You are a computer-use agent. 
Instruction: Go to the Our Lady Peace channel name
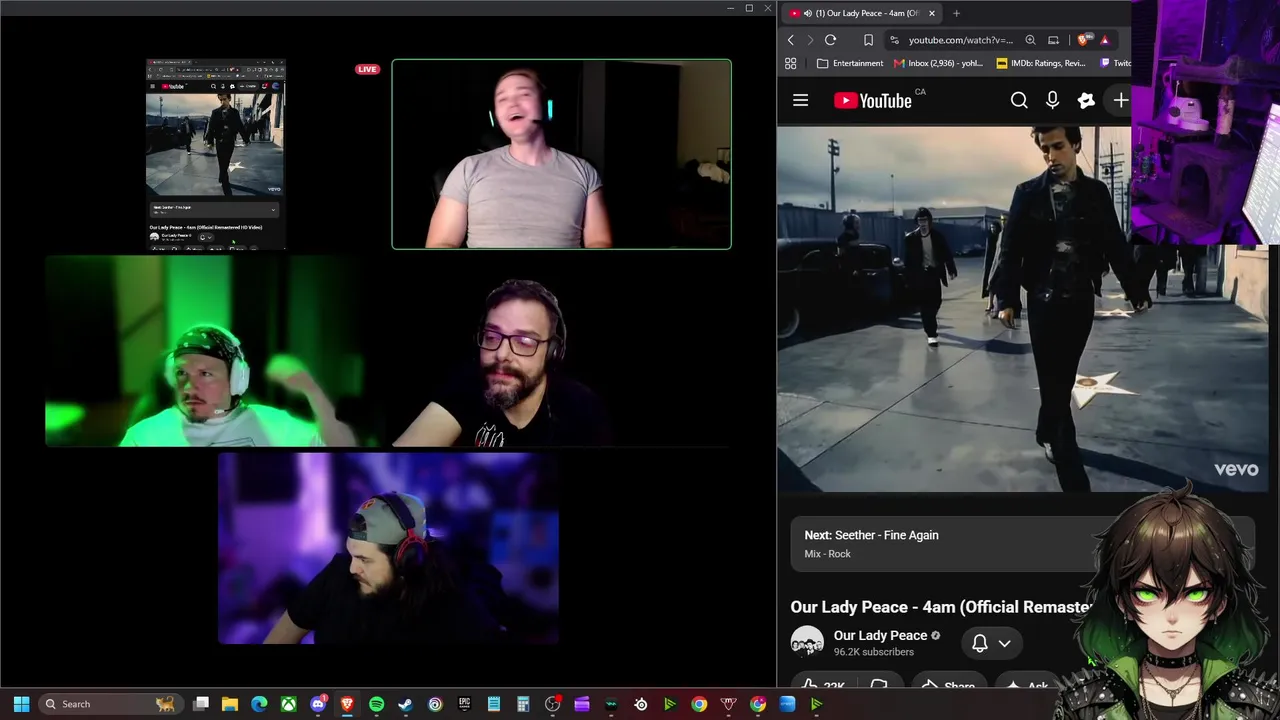tap(880, 635)
